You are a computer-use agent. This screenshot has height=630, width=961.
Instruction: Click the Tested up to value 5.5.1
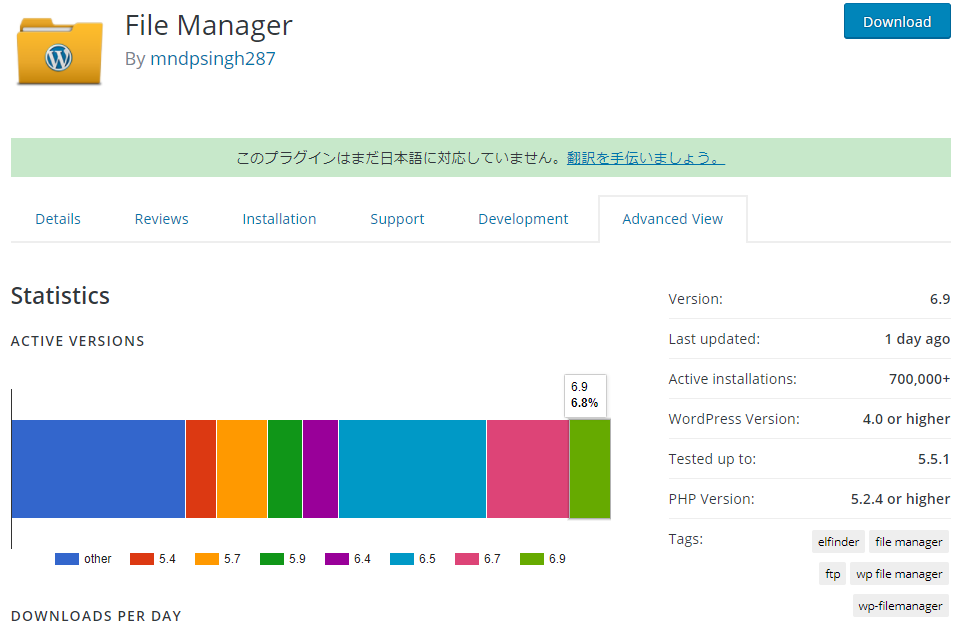(933, 459)
